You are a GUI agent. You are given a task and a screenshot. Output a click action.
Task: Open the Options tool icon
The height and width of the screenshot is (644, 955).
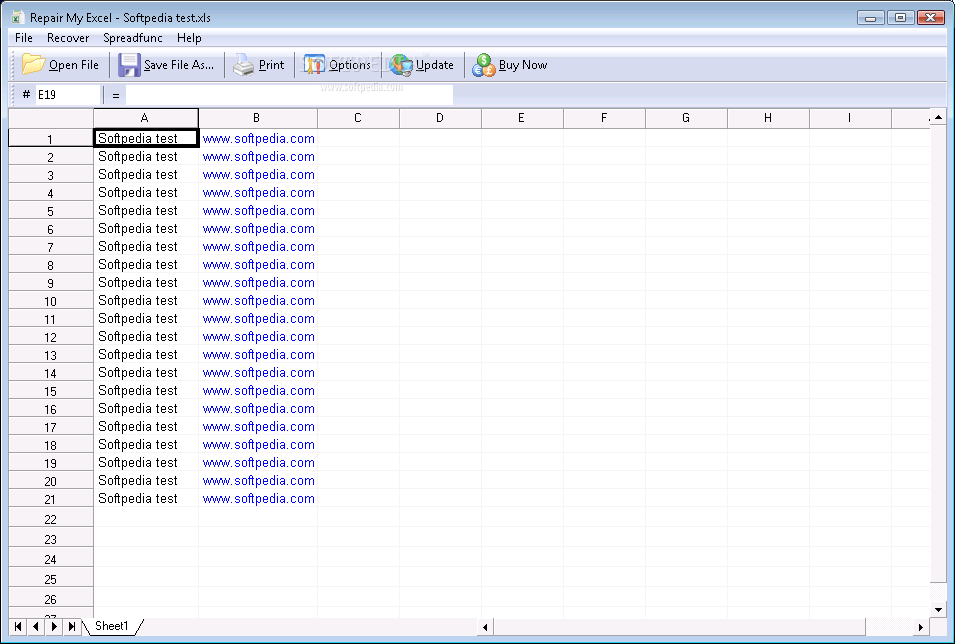coord(314,65)
